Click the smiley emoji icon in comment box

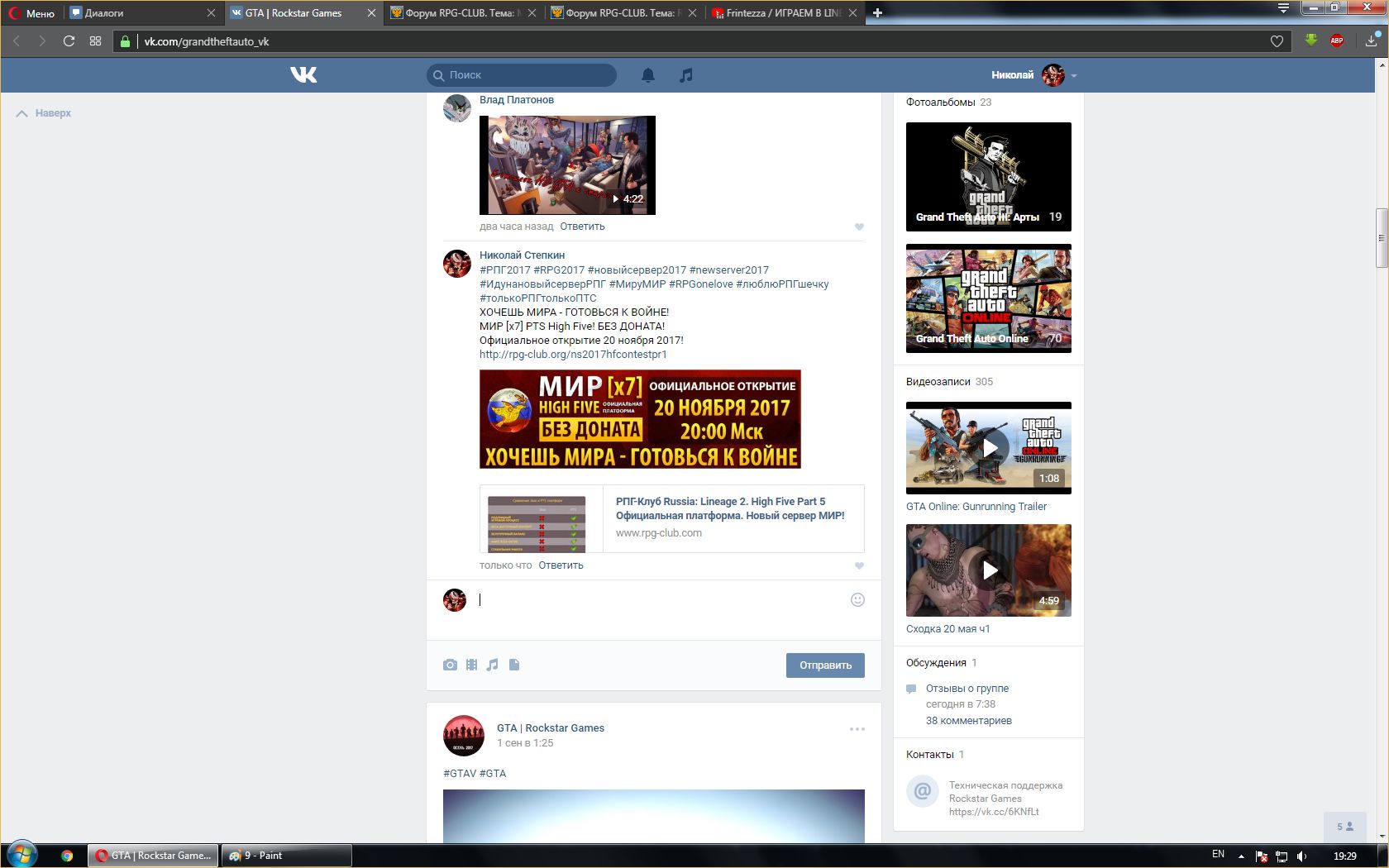[x=857, y=600]
